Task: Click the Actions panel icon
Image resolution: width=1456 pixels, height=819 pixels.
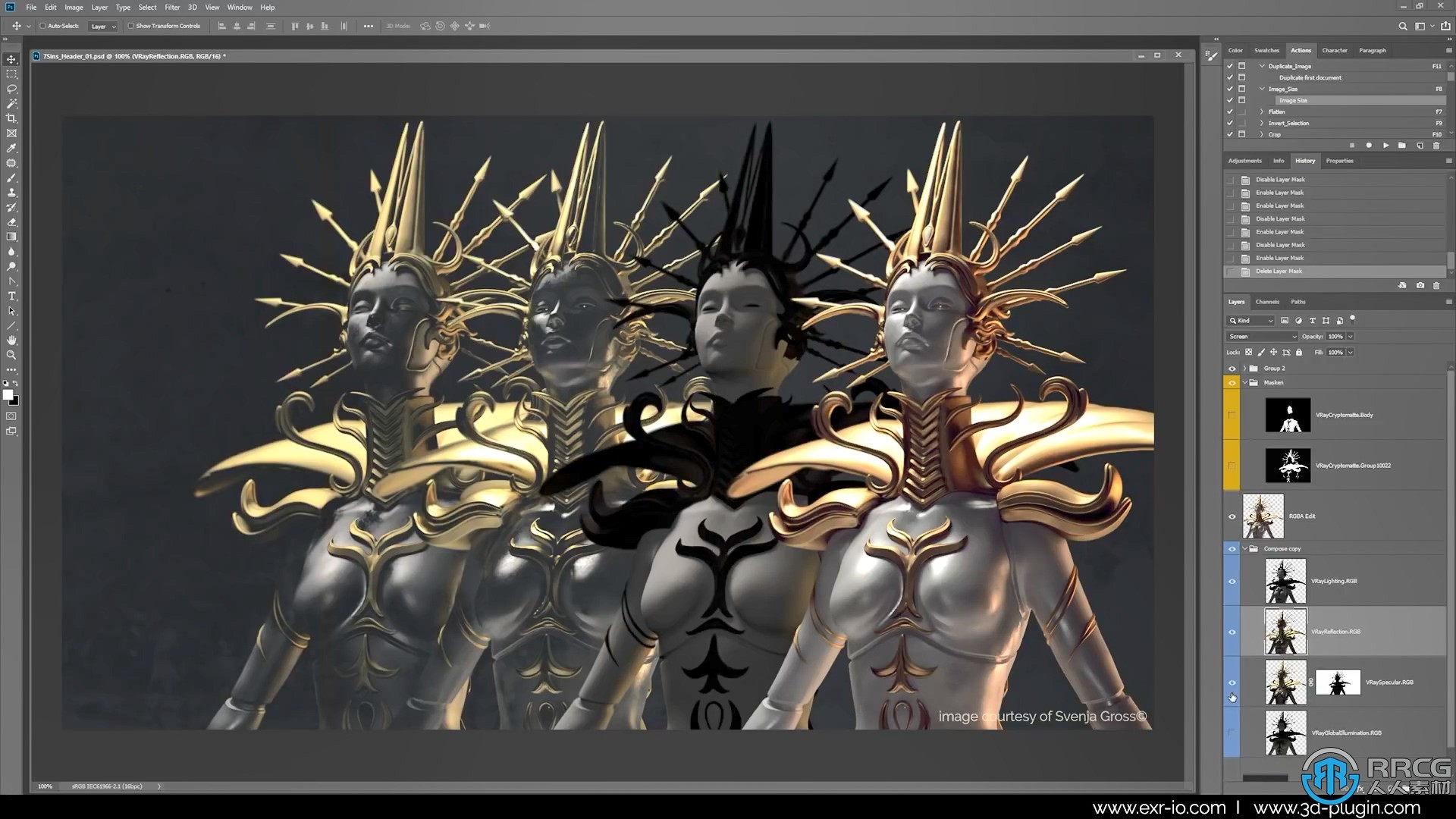Action: (x=1300, y=51)
